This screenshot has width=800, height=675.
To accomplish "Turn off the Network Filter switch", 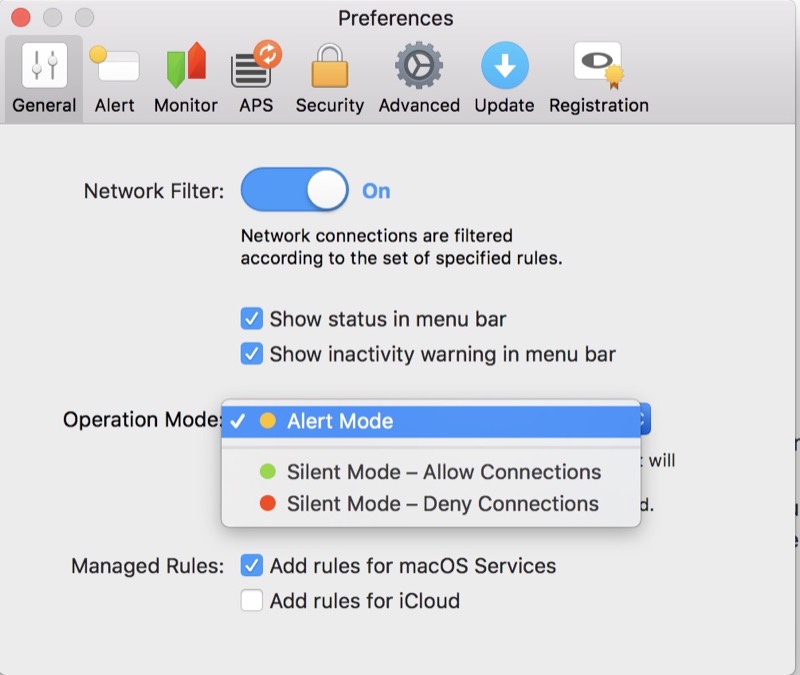I will 295,190.
